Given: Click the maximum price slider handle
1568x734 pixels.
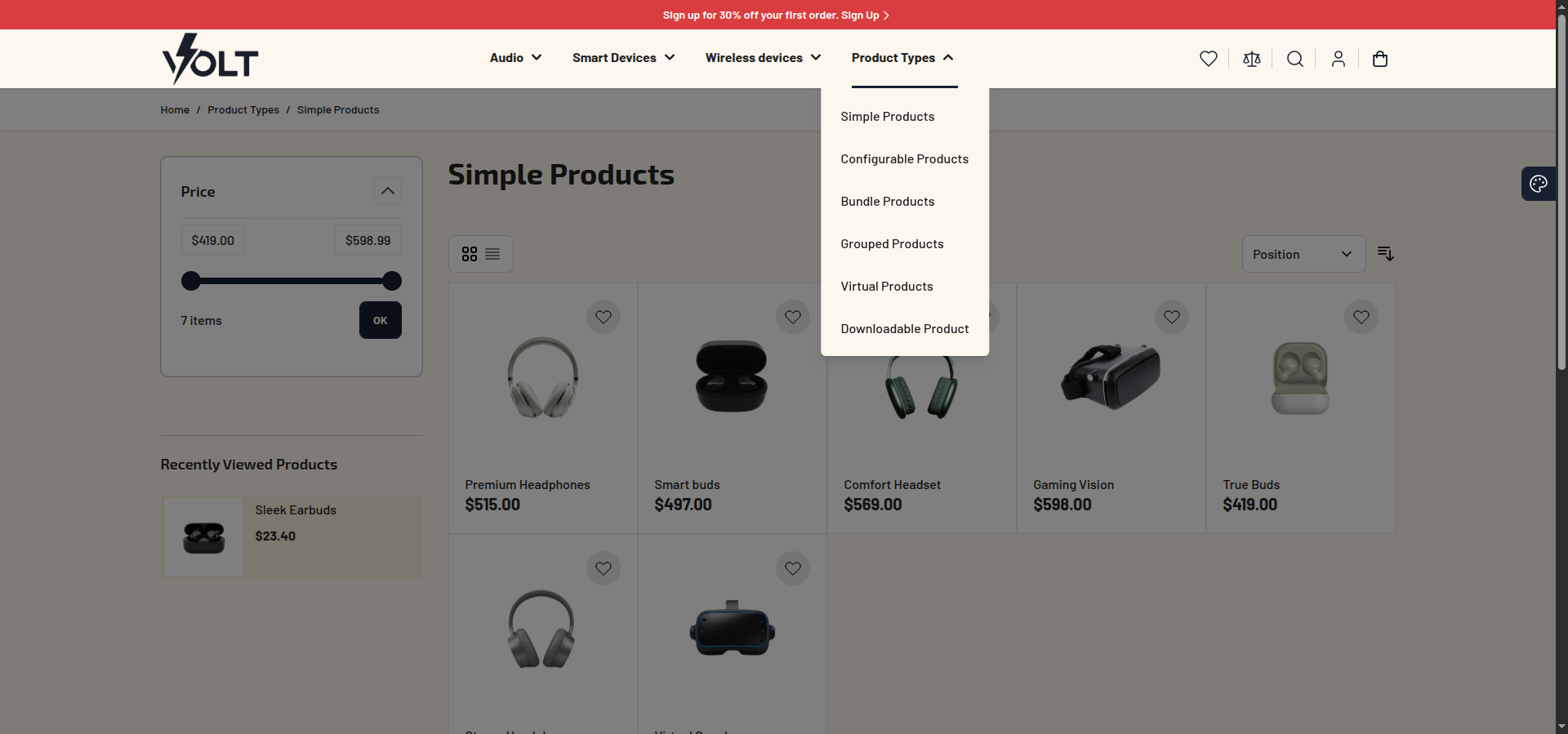Looking at the screenshot, I should (x=392, y=281).
